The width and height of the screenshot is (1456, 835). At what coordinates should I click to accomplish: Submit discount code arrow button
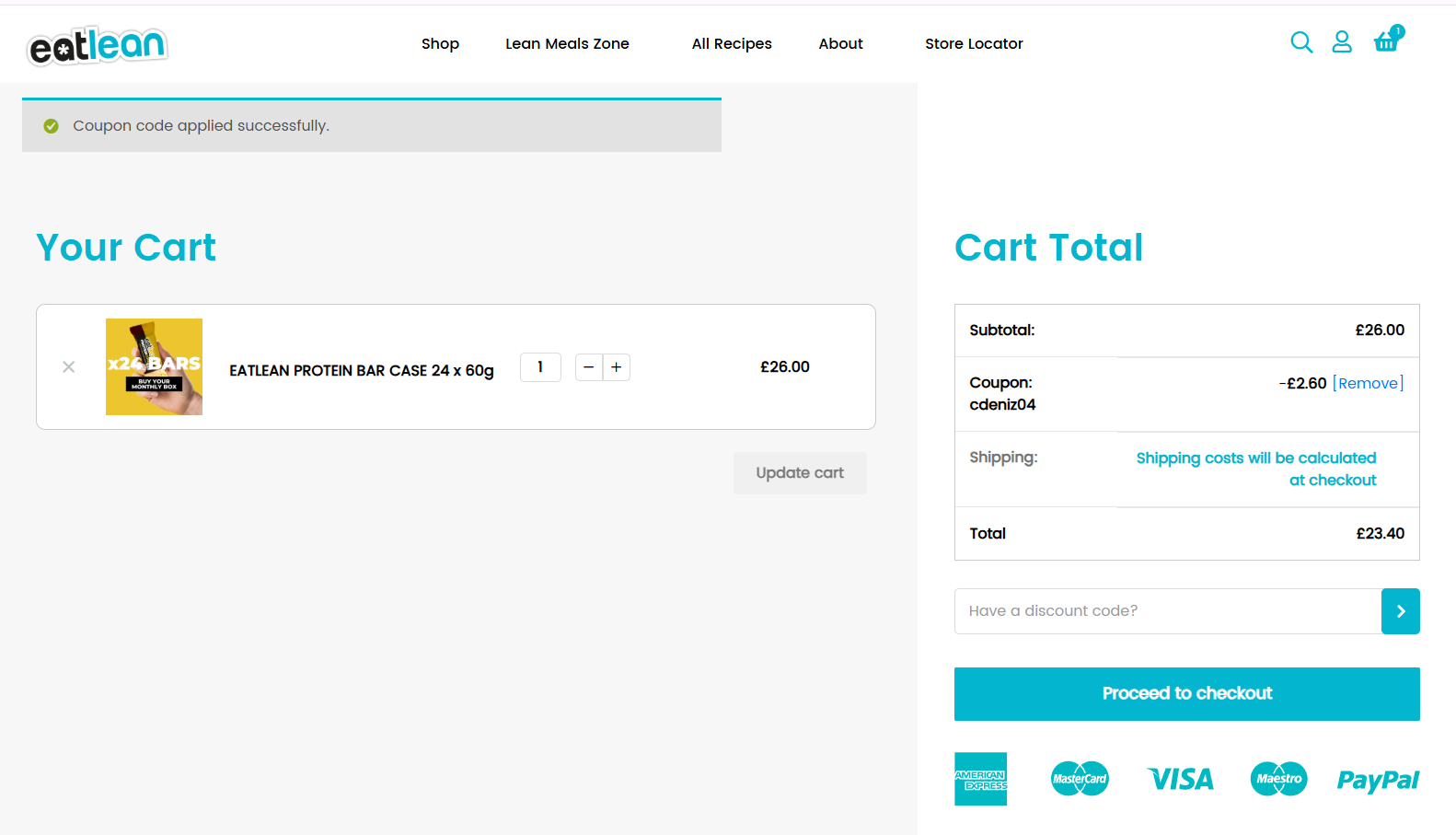click(1401, 611)
